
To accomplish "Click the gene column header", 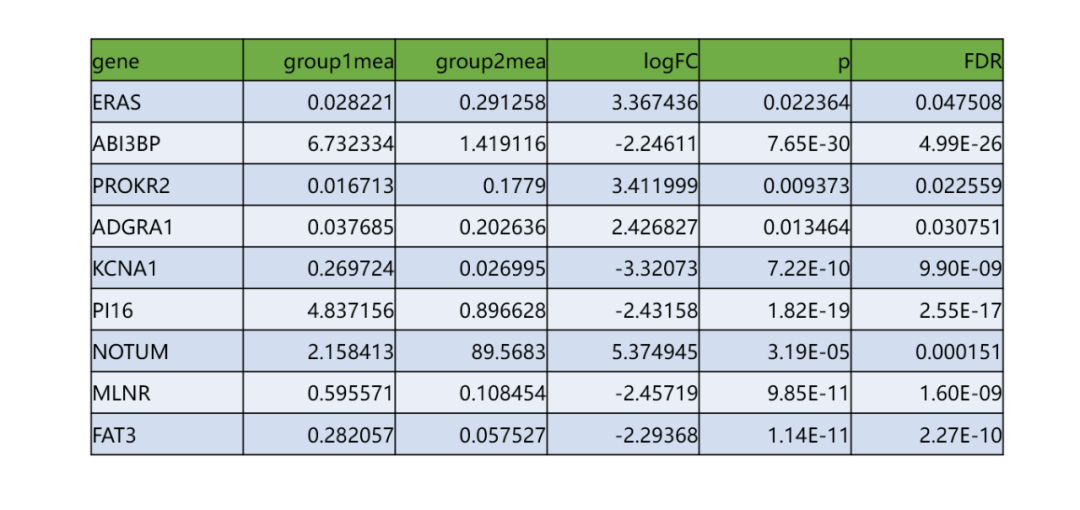I will [167, 61].
